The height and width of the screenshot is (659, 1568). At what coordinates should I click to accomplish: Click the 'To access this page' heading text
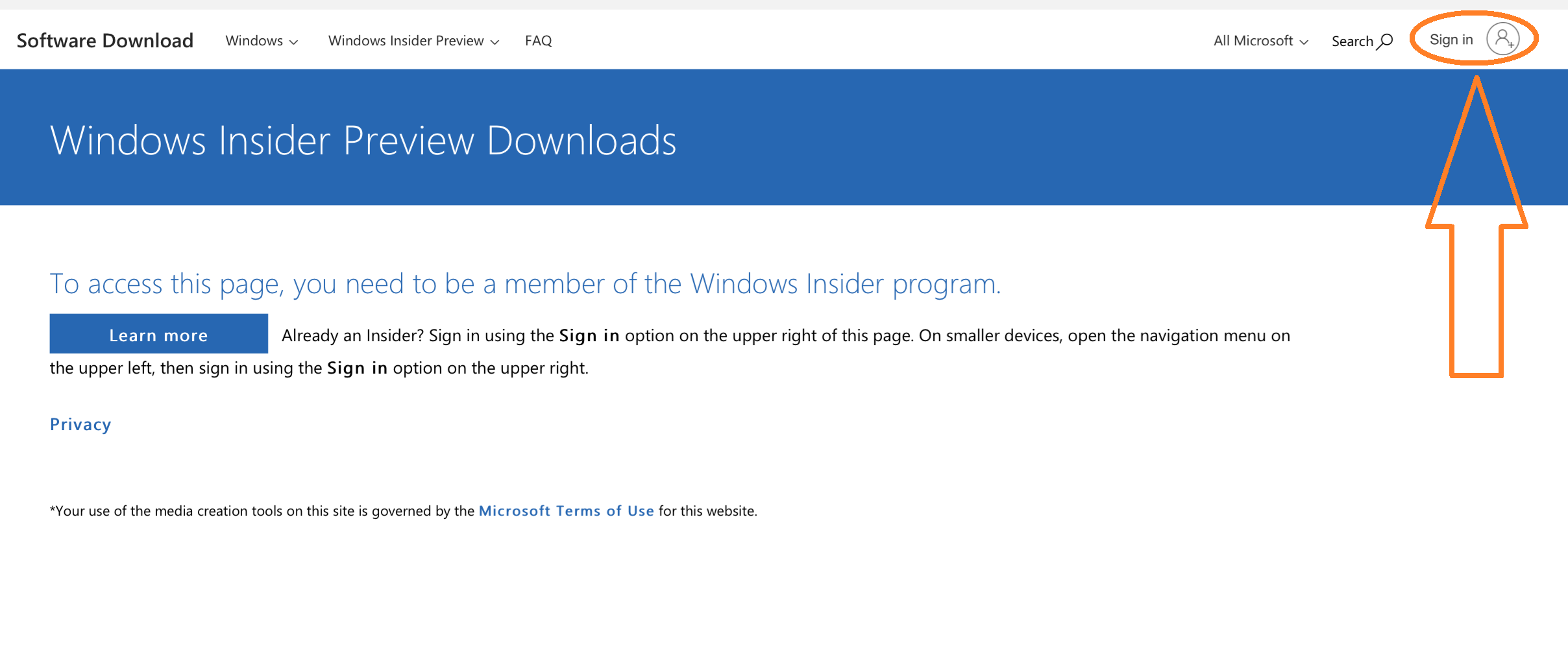pos(526,284)
